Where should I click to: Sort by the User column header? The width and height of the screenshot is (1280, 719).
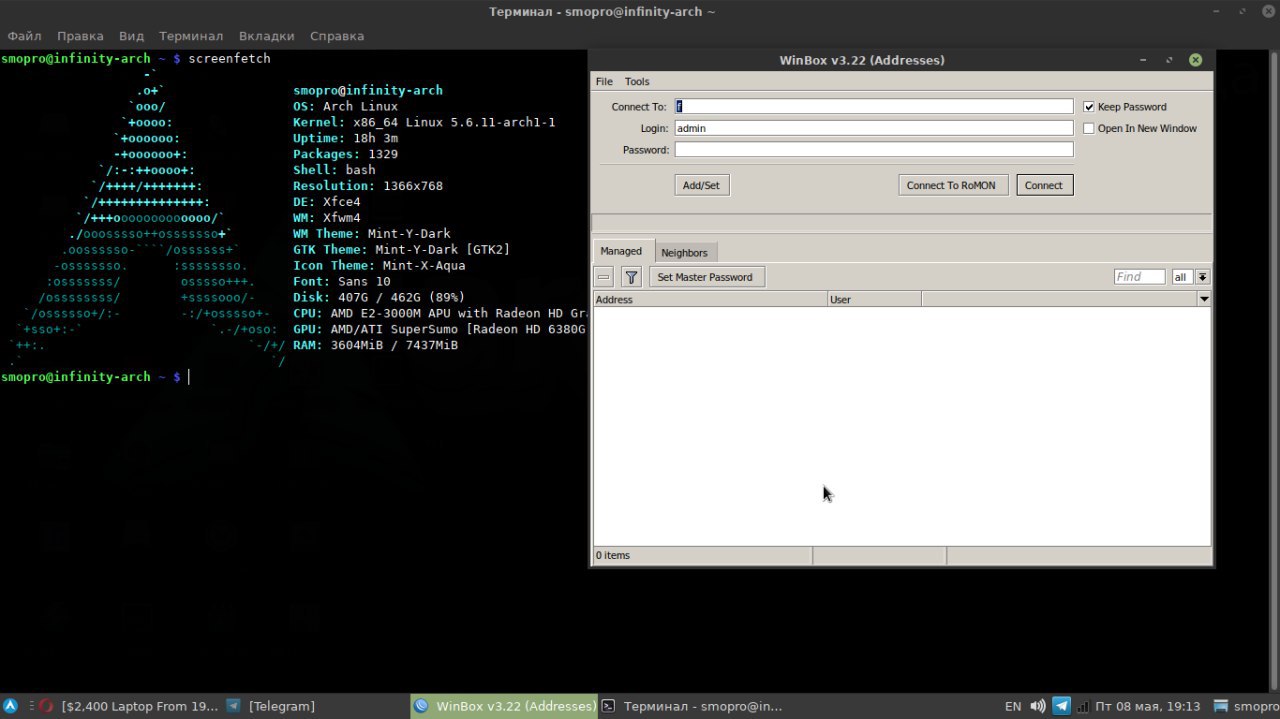874,299
